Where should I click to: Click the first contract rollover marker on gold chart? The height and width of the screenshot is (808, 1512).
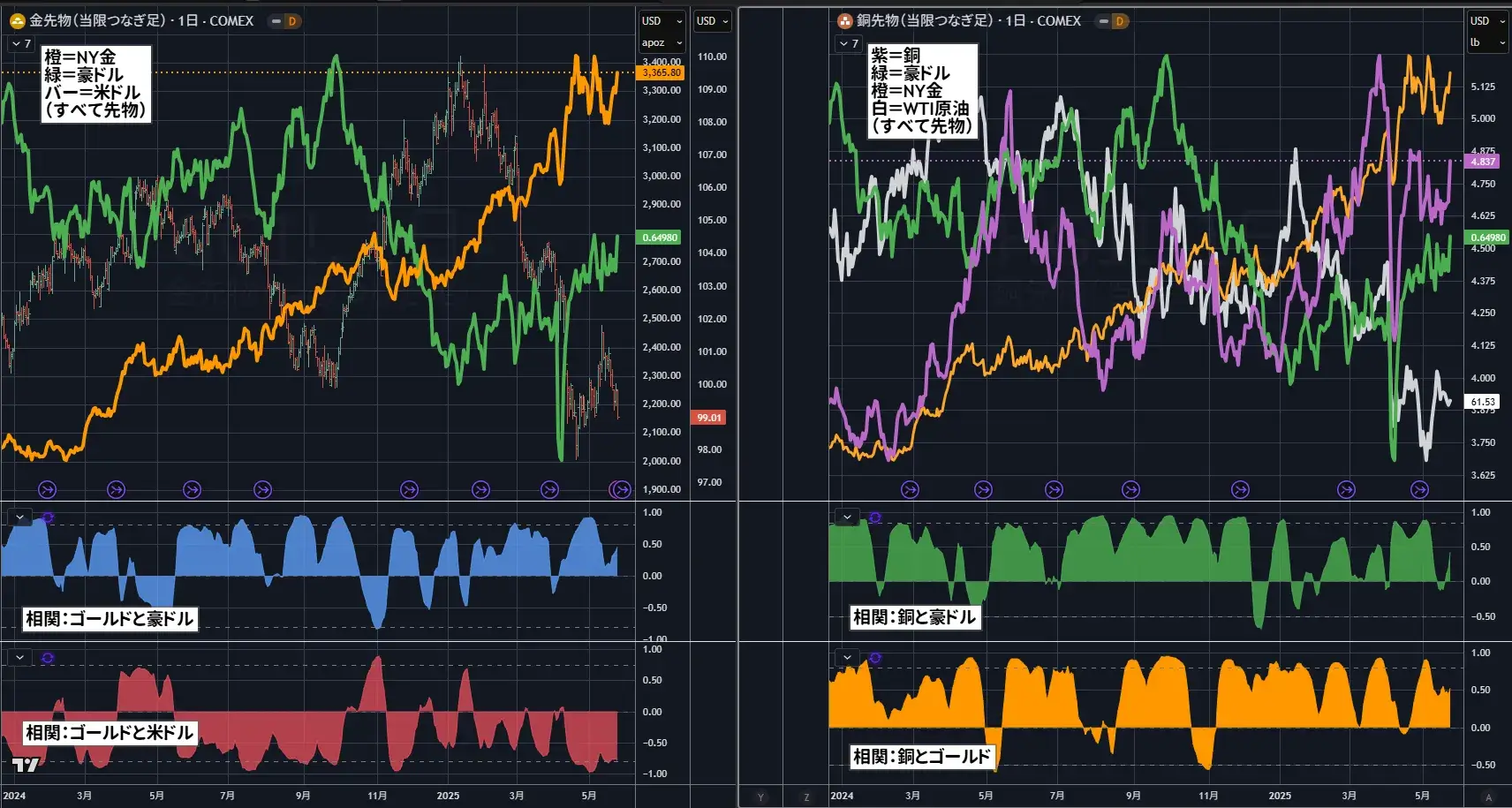click(47, 489)
